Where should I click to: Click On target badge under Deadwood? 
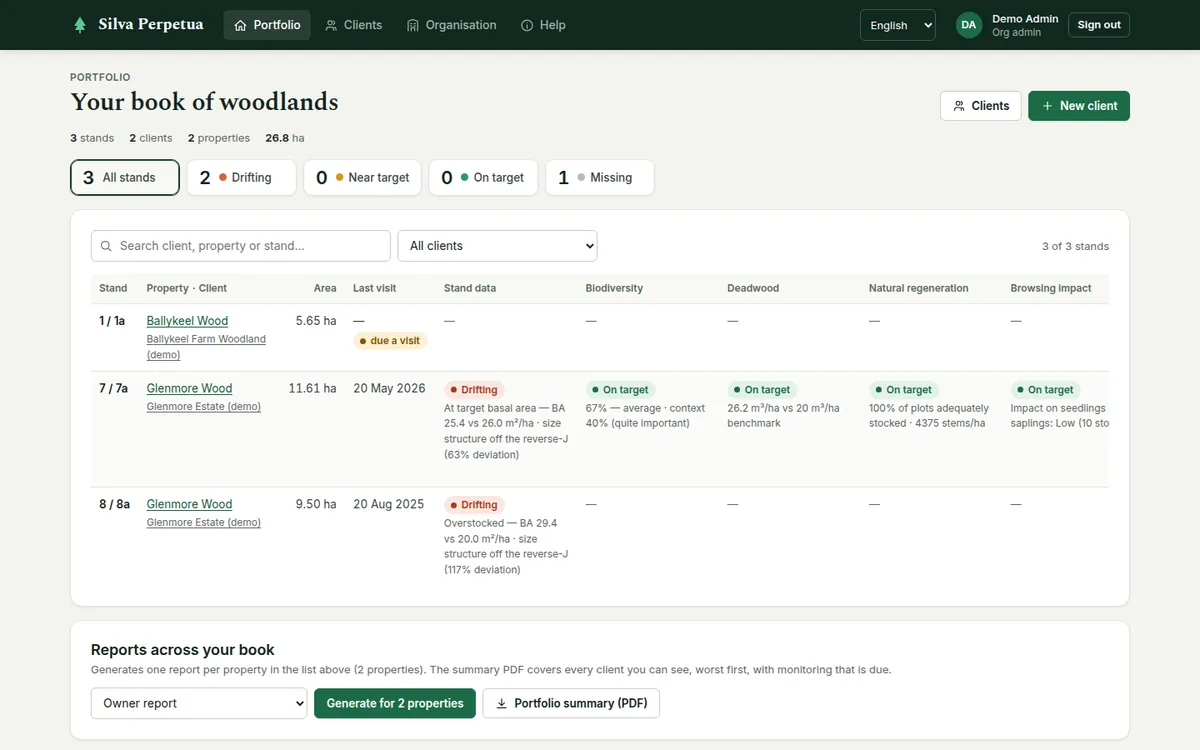click(x=762, y=390)
